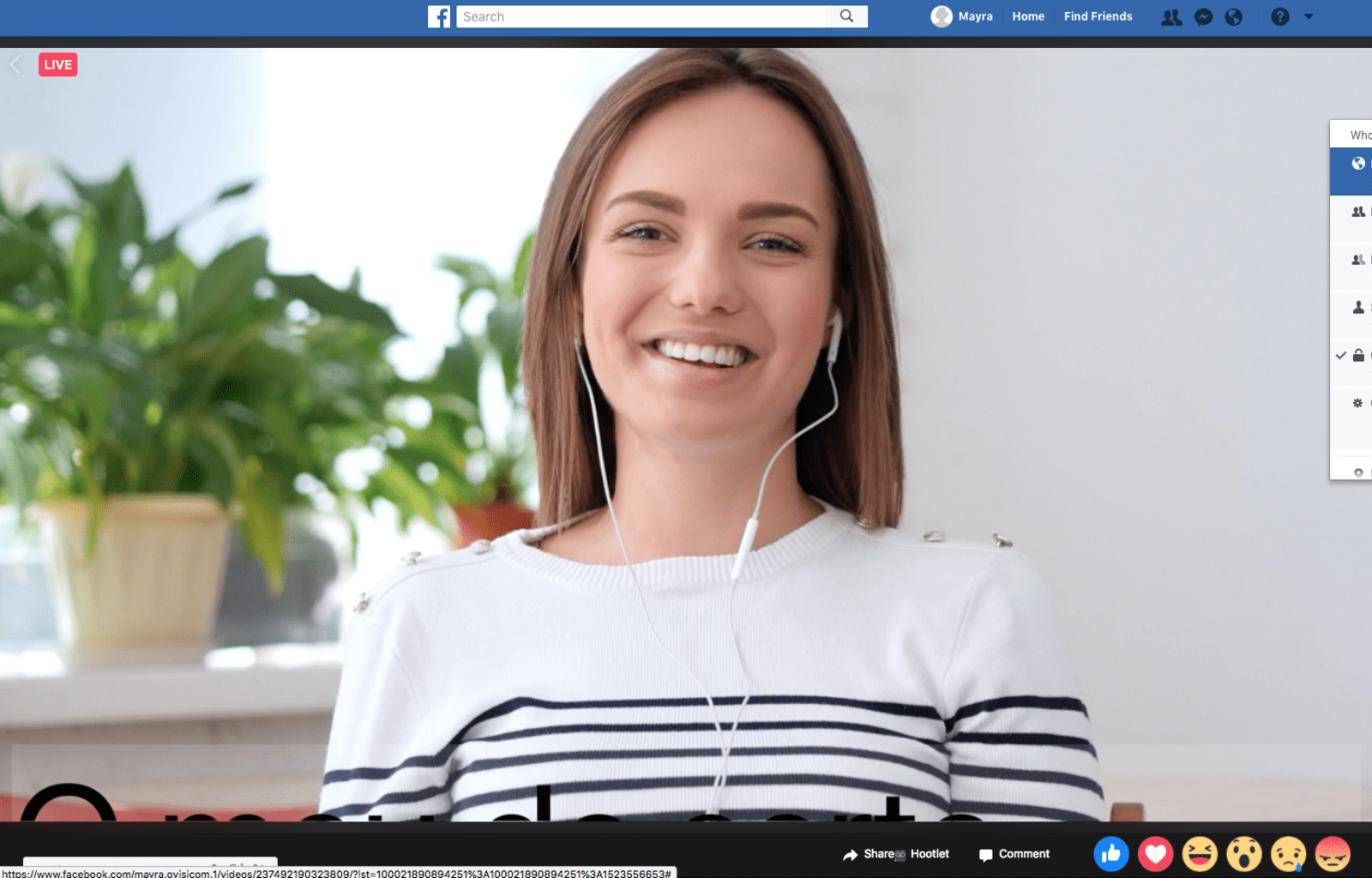Open the Find Friends link

point(1098,16)
